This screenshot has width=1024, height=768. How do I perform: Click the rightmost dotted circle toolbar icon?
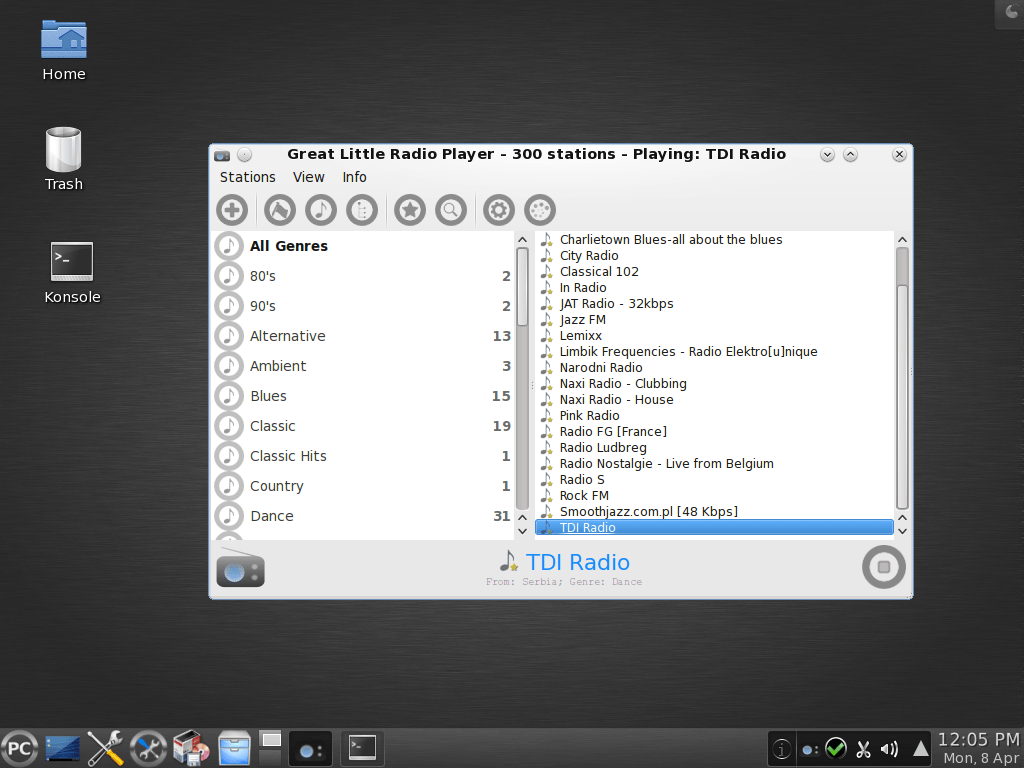pos(539,210)
